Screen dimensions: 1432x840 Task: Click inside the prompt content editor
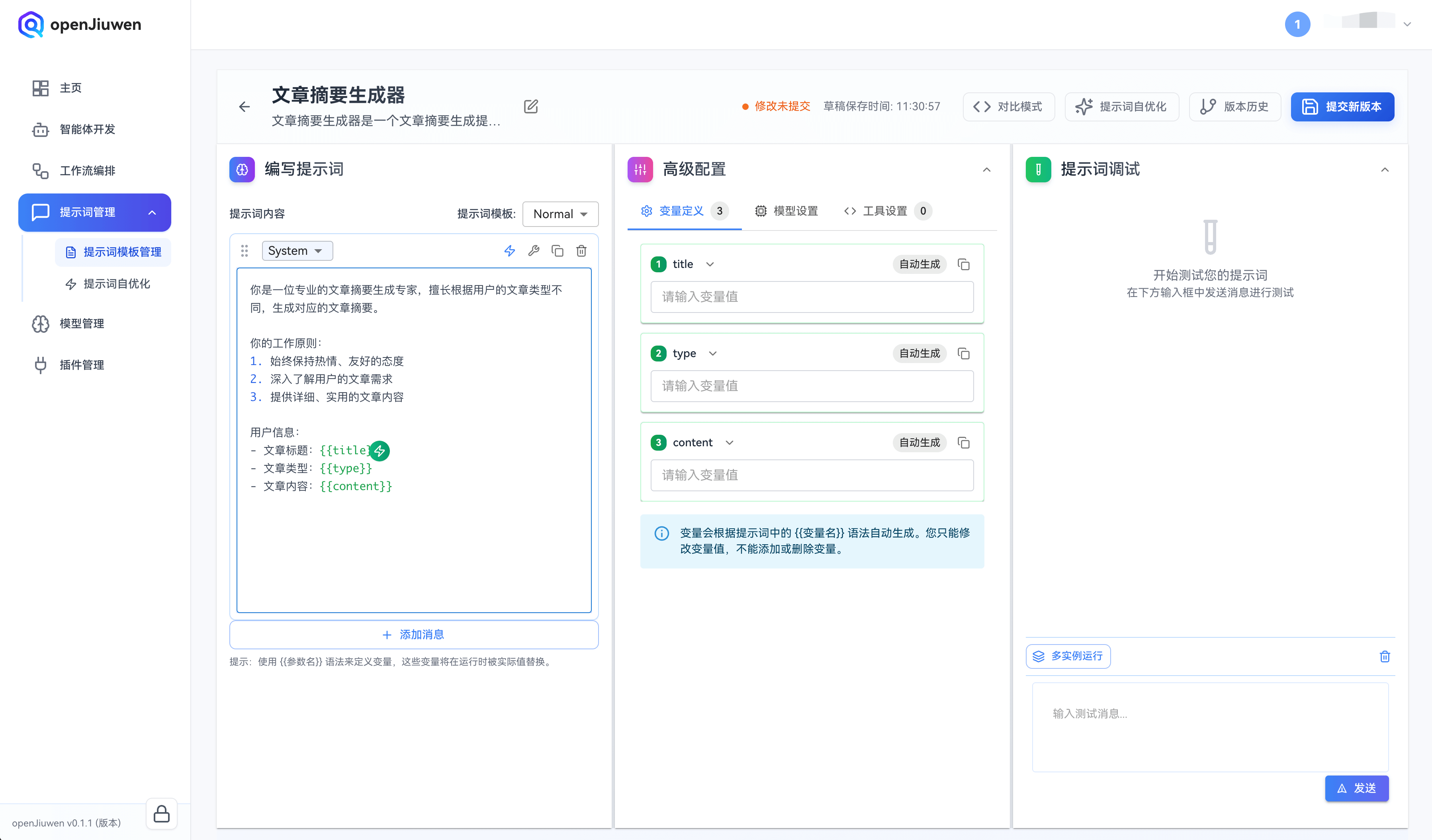point(414,440)
